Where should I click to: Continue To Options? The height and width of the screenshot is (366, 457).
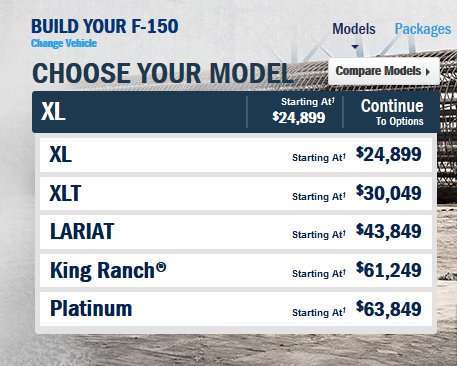392,112
